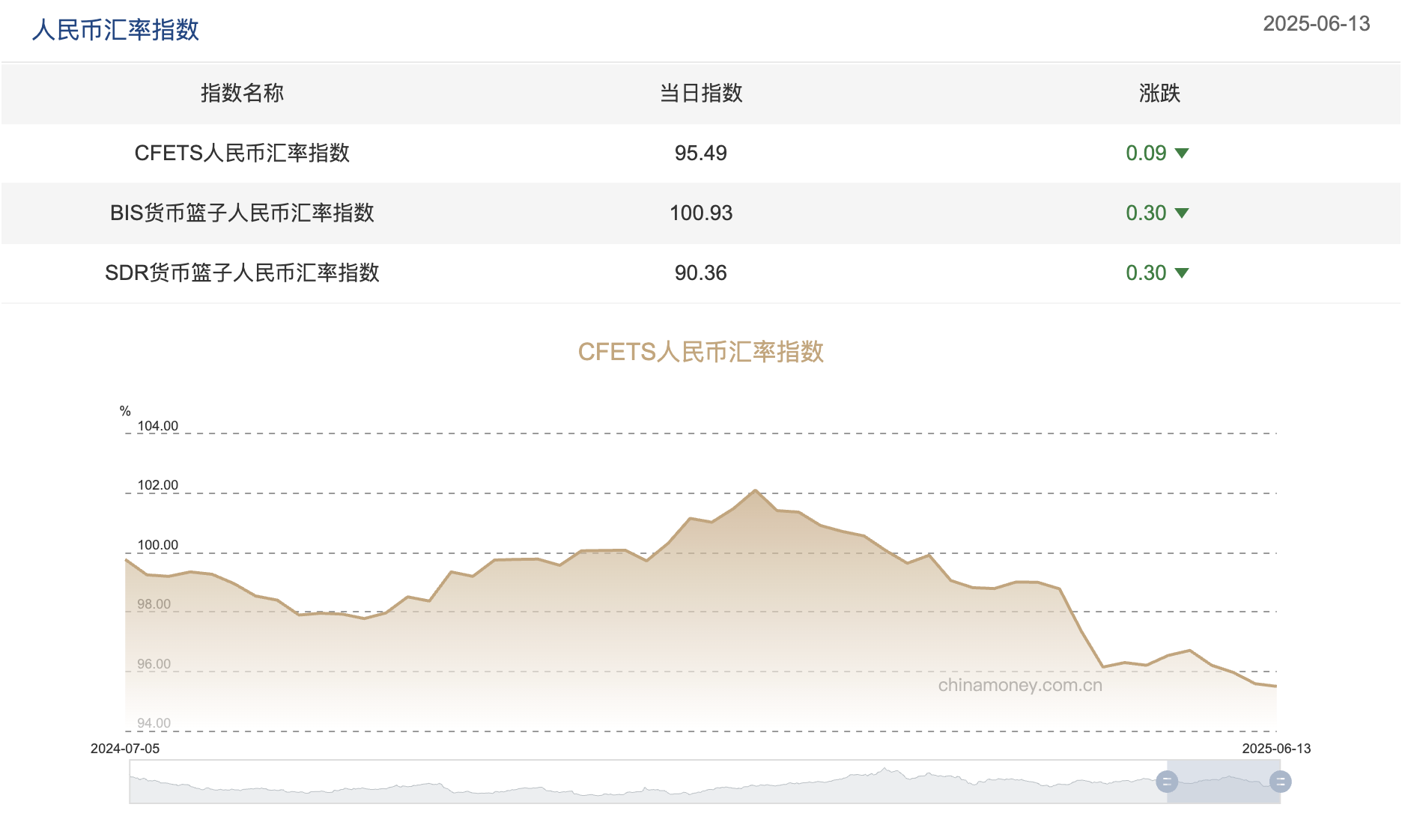1405x840 pixels.
Task: Click the left range slider handle icon
Action: (1168, 783)
